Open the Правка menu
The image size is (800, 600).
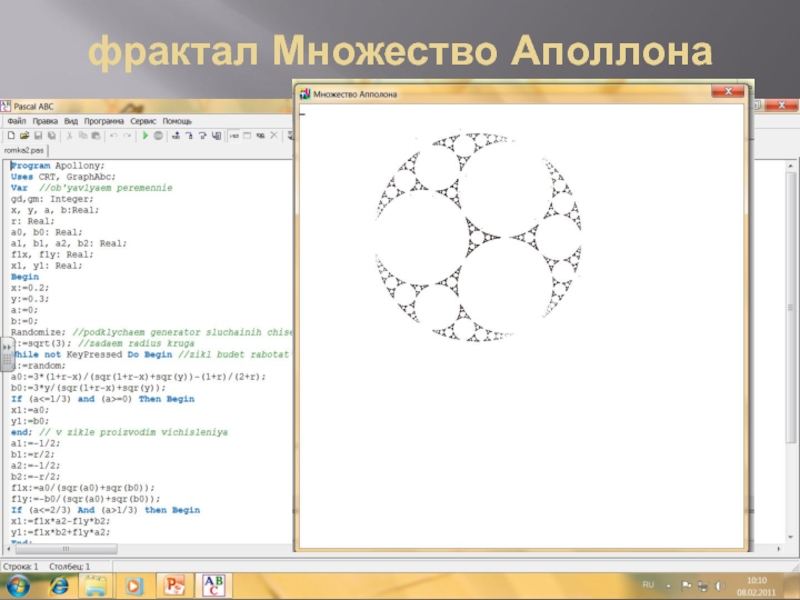(x=45, y=120)
